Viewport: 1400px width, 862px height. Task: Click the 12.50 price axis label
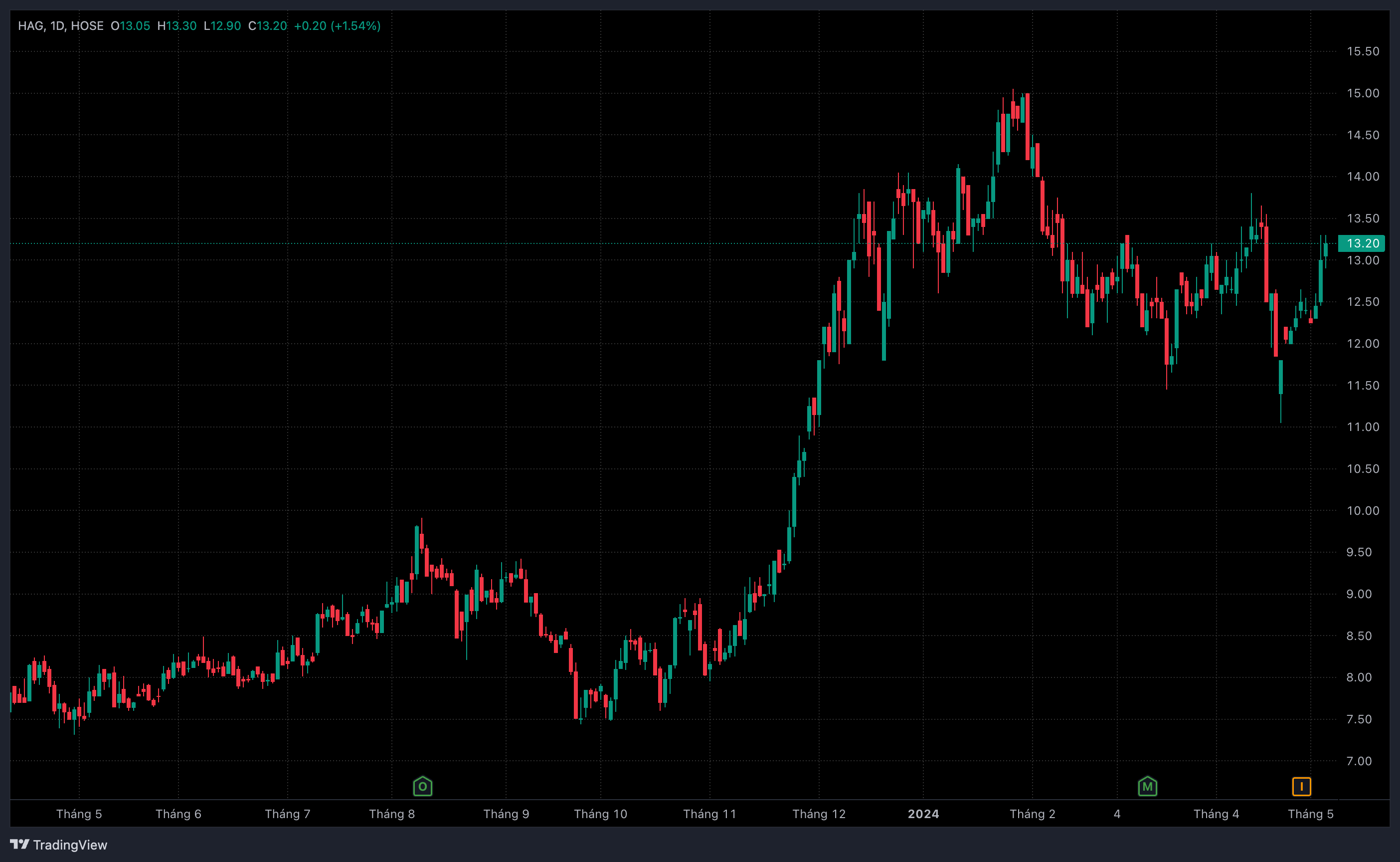click(1363, 302)
